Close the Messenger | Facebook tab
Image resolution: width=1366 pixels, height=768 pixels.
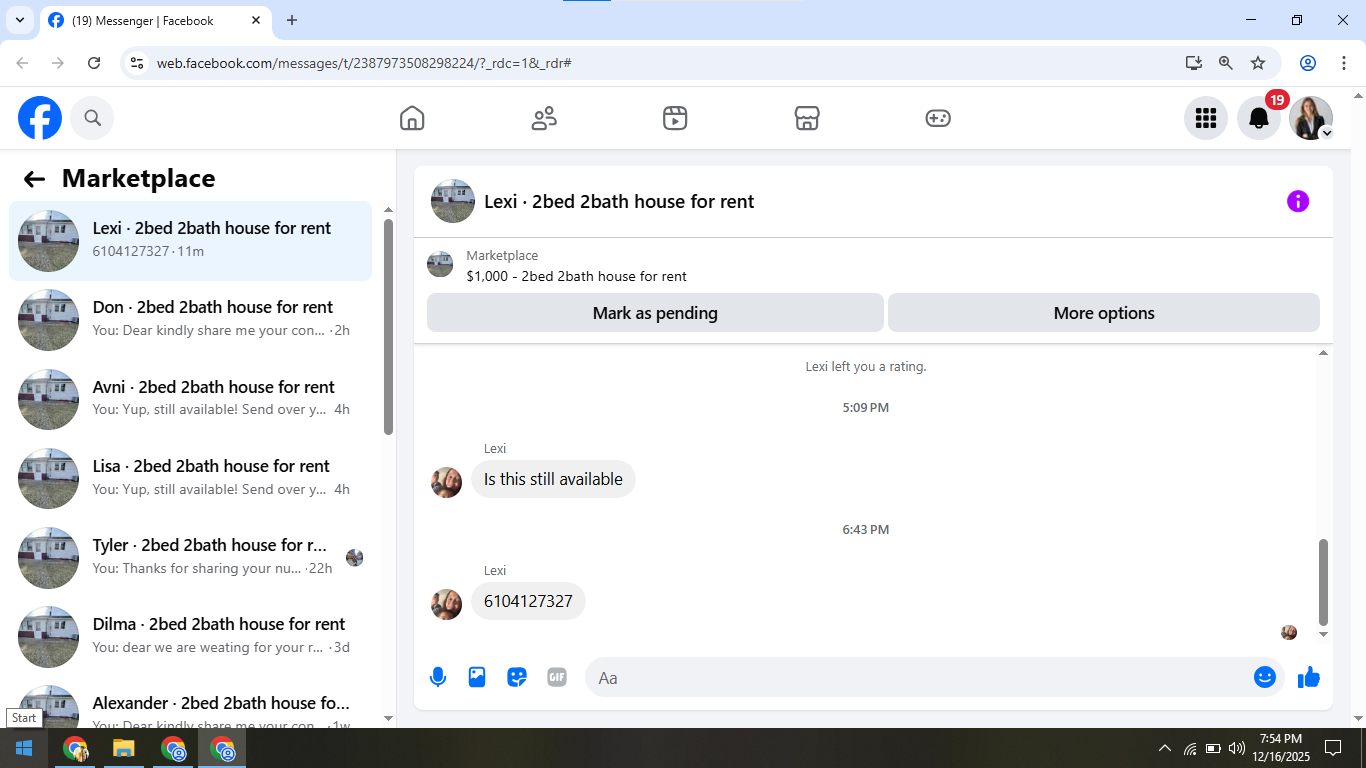click(x=256, y=20)
